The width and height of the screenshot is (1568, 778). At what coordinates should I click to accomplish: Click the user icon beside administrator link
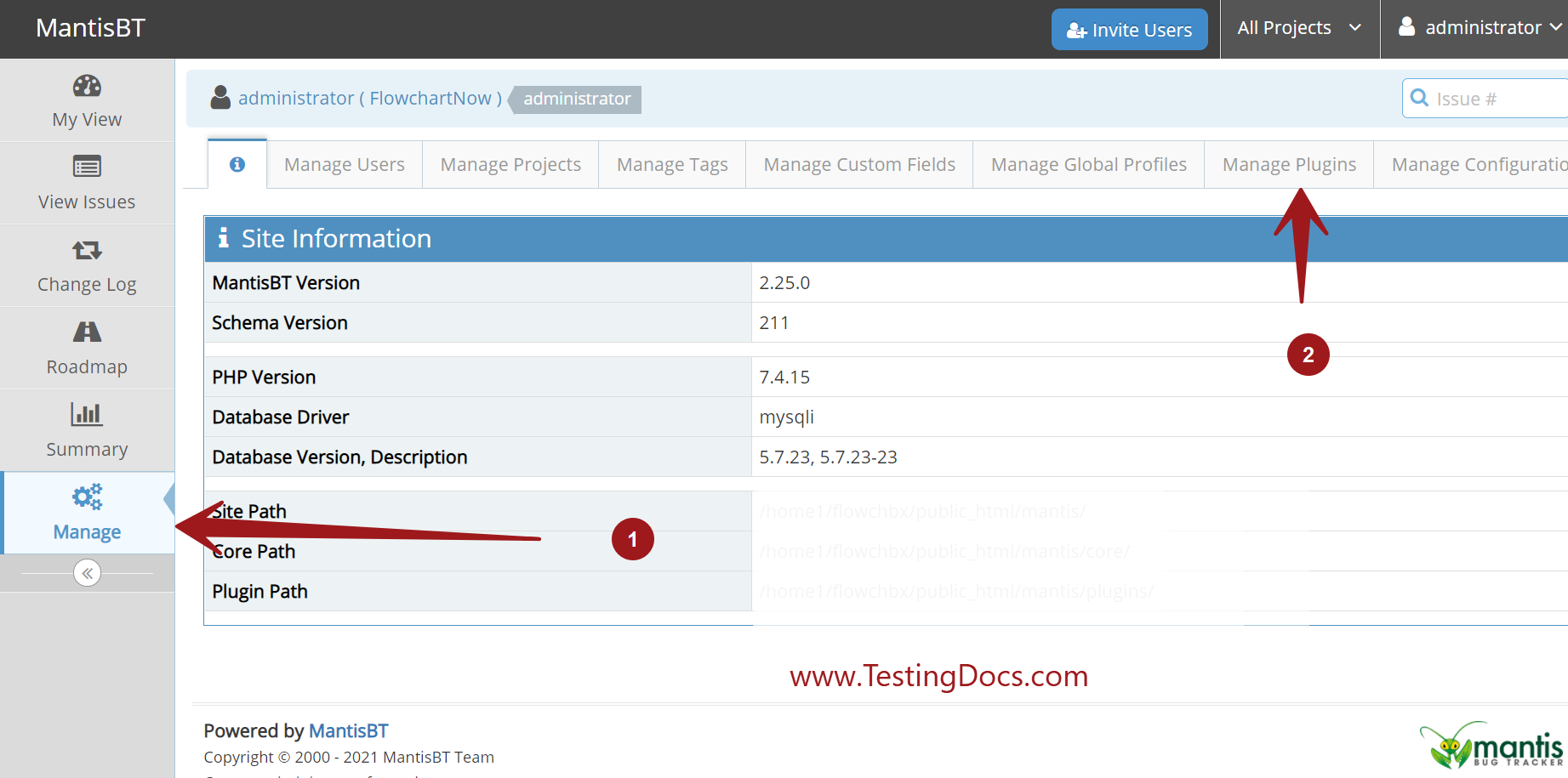(x=220, y=98)
